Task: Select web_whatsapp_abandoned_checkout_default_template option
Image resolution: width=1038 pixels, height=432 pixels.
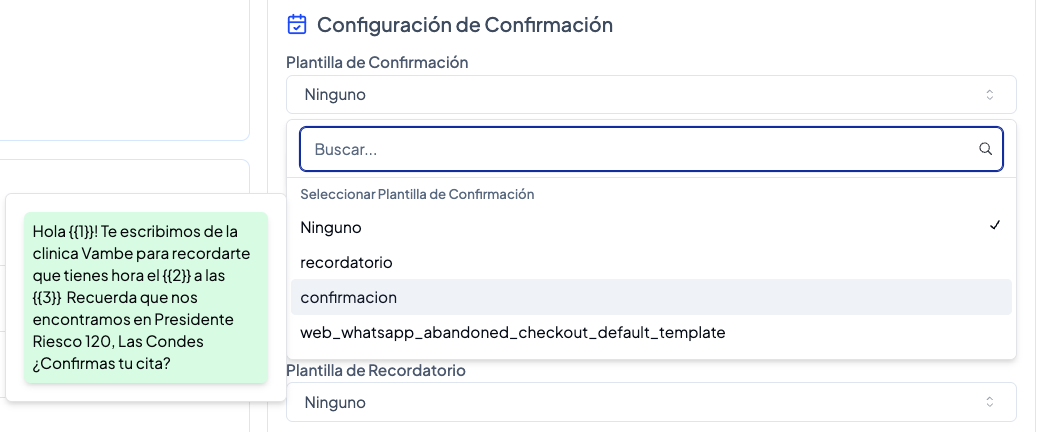Action: (x=512, y=332)
